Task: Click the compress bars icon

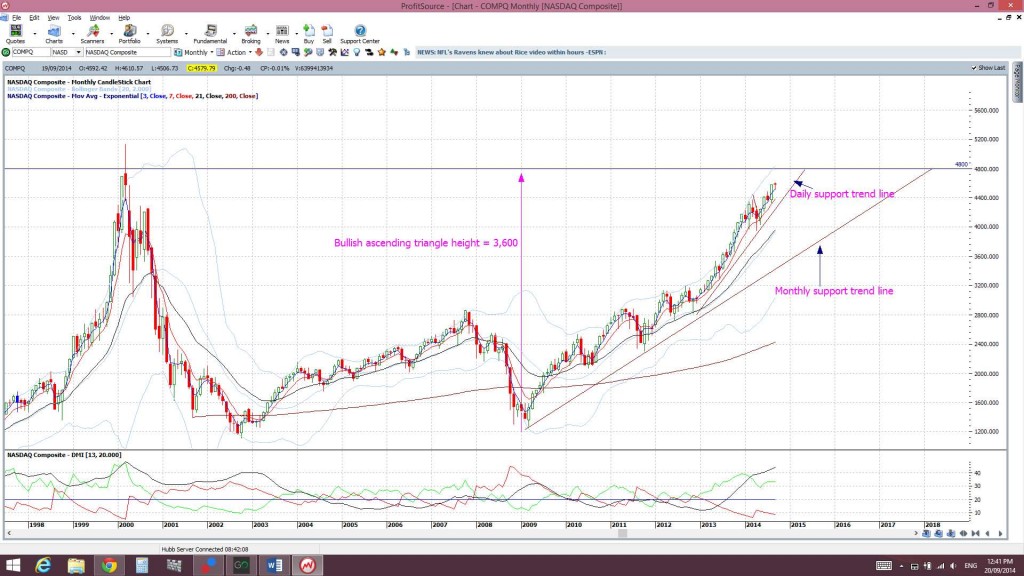Action: (x=976, y=534)
